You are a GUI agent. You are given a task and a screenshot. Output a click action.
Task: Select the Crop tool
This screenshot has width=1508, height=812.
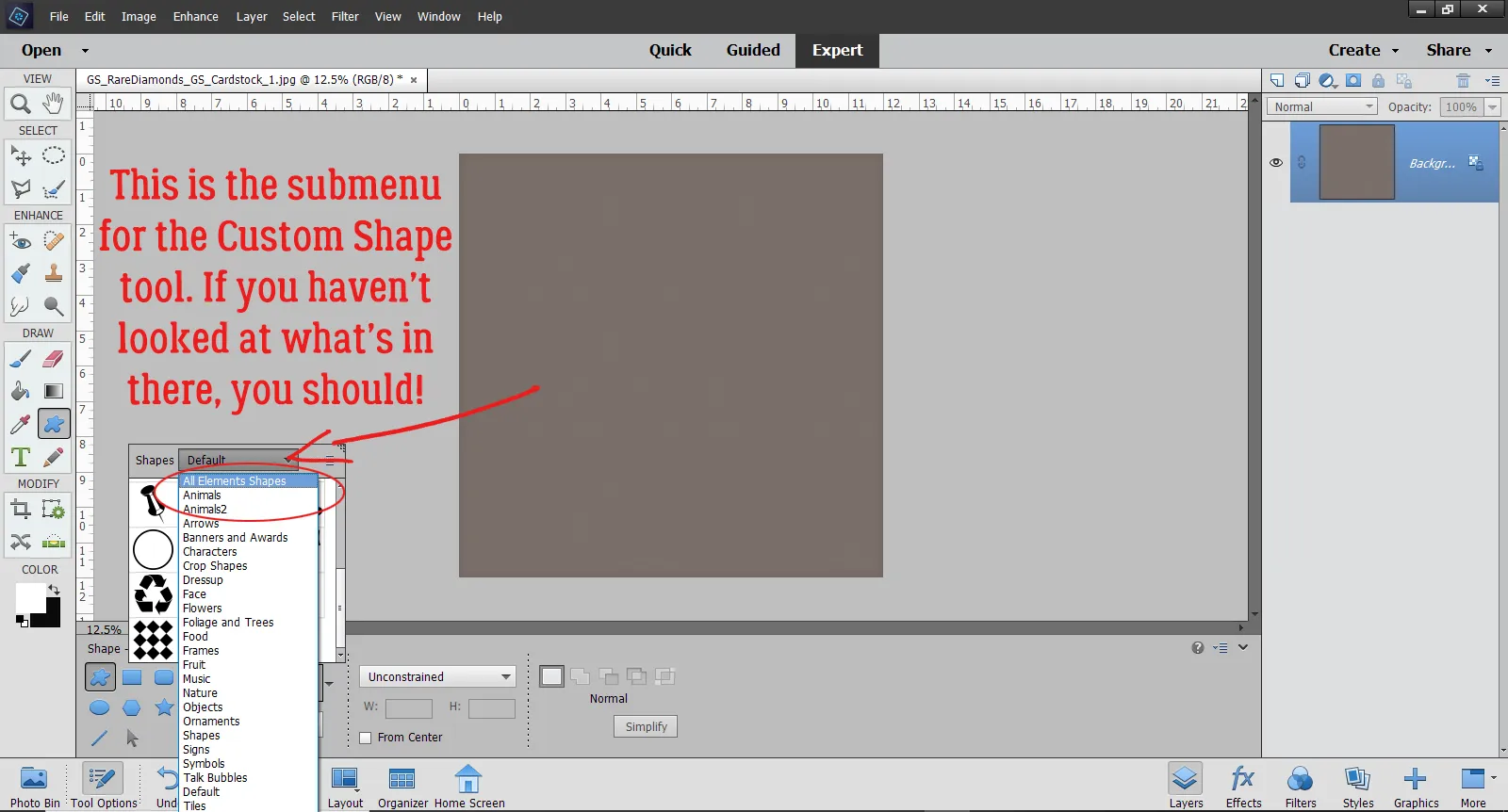point(20,511)
